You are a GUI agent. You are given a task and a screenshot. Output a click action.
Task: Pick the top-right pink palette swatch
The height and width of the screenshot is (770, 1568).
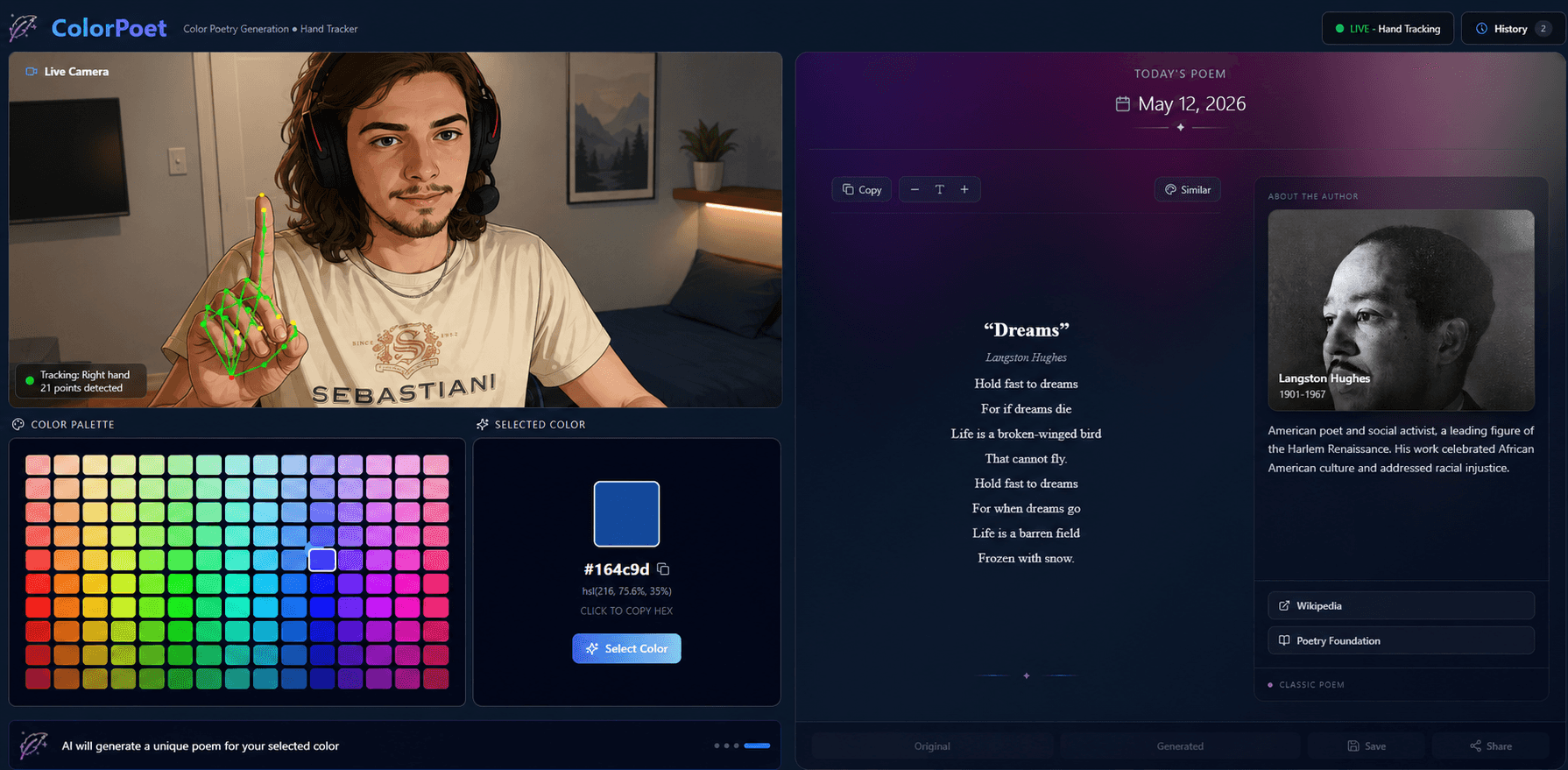pos(436,464)
